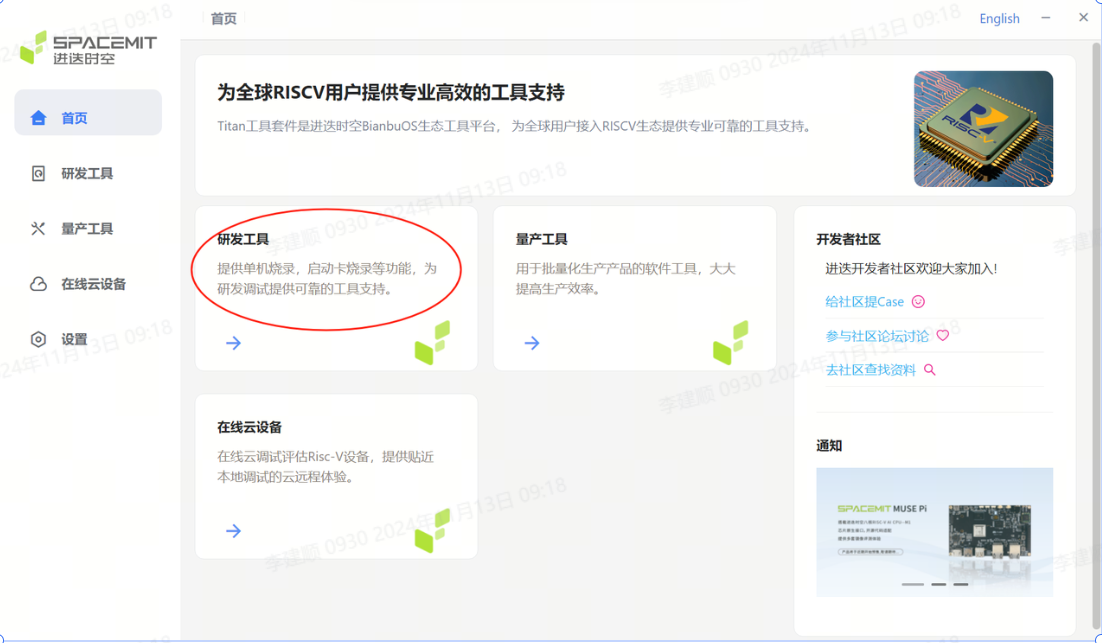This screenshot has height=643, width=1102.
Task: Click the 量产工具 crossed-tools sidebar icon
Action: pos(38,228)
